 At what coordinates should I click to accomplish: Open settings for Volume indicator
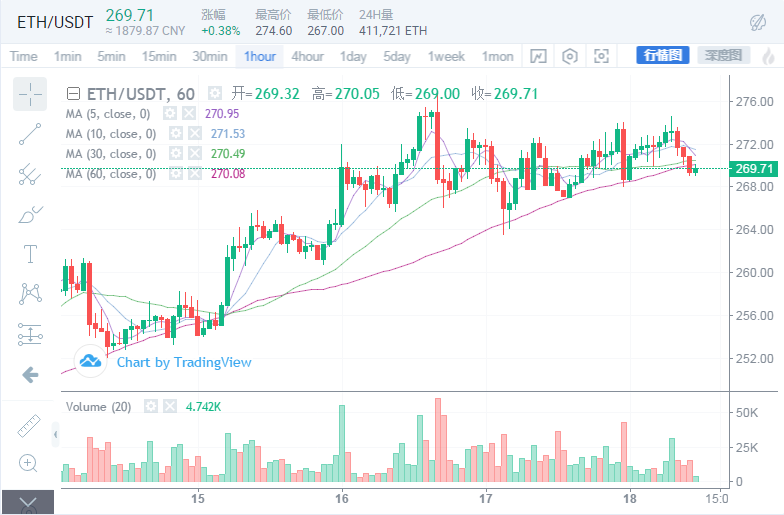pyautogui.click(x=151, y=406)
